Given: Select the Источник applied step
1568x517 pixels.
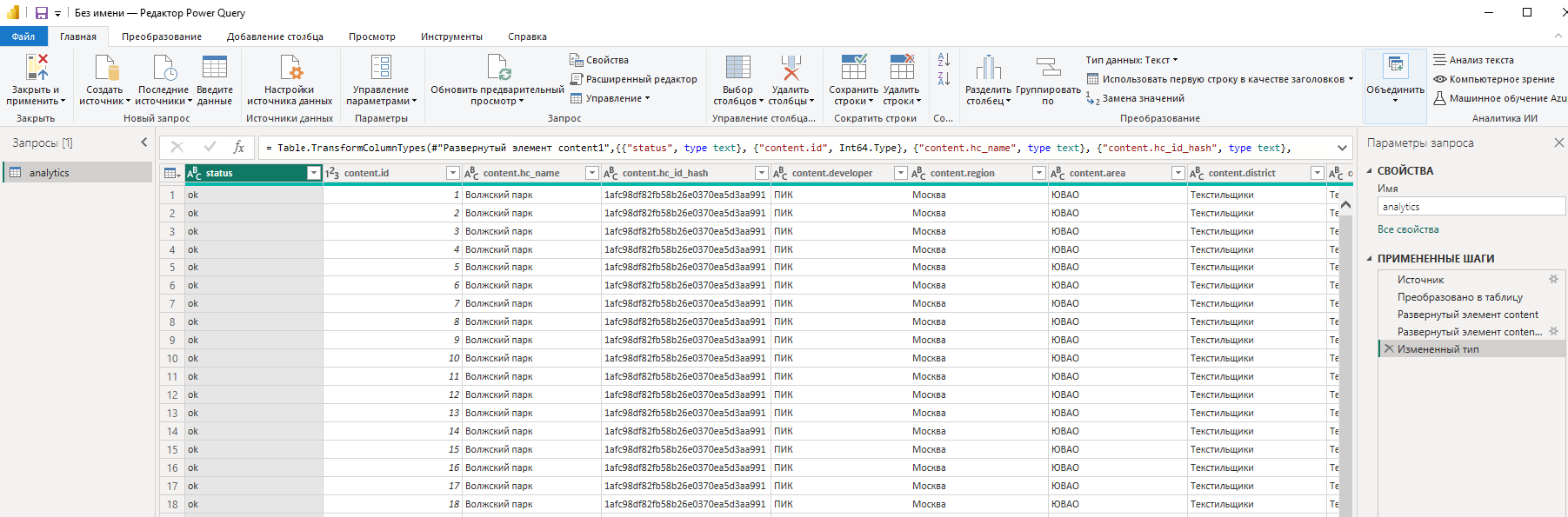Looking at the screenshot, I should pyautogui.click(x=1420, y=280).
